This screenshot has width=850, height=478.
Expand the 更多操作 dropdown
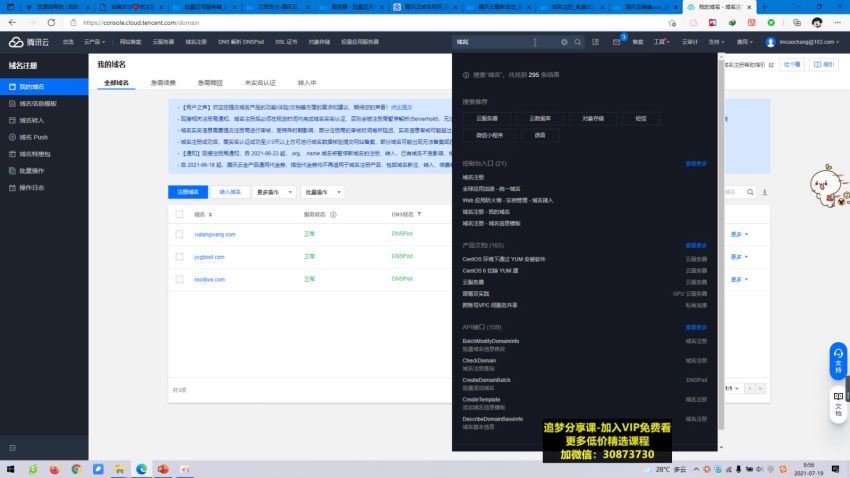pyautogui.click(x=274, y=192)
